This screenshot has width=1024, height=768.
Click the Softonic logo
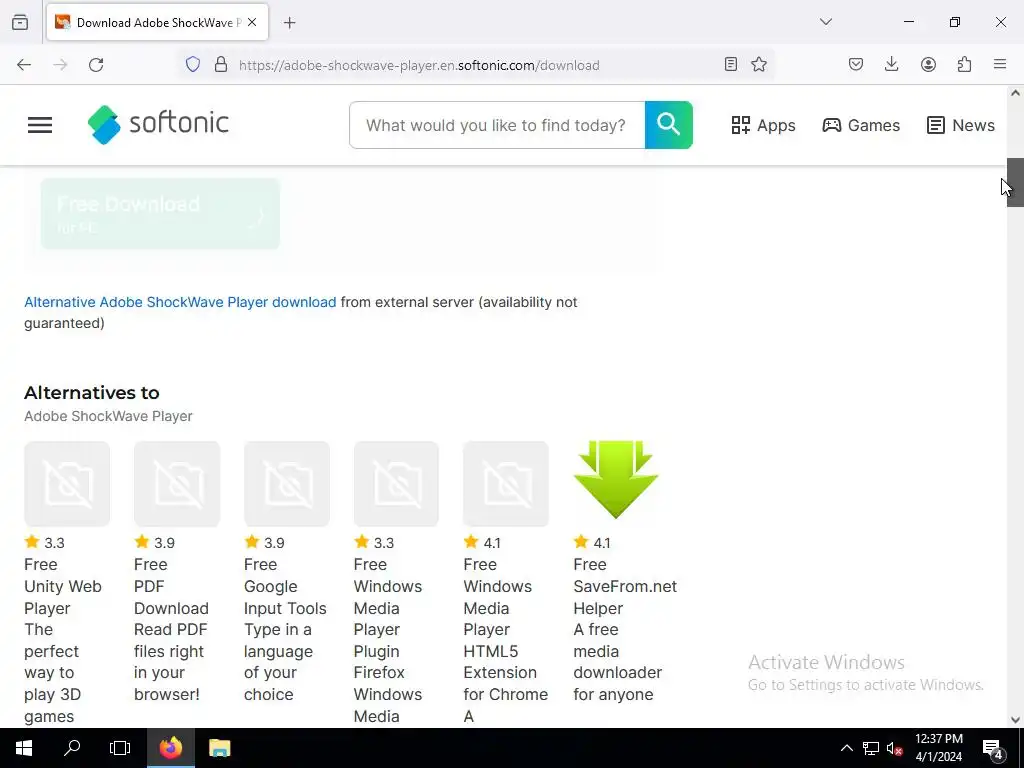click(158, 124)
